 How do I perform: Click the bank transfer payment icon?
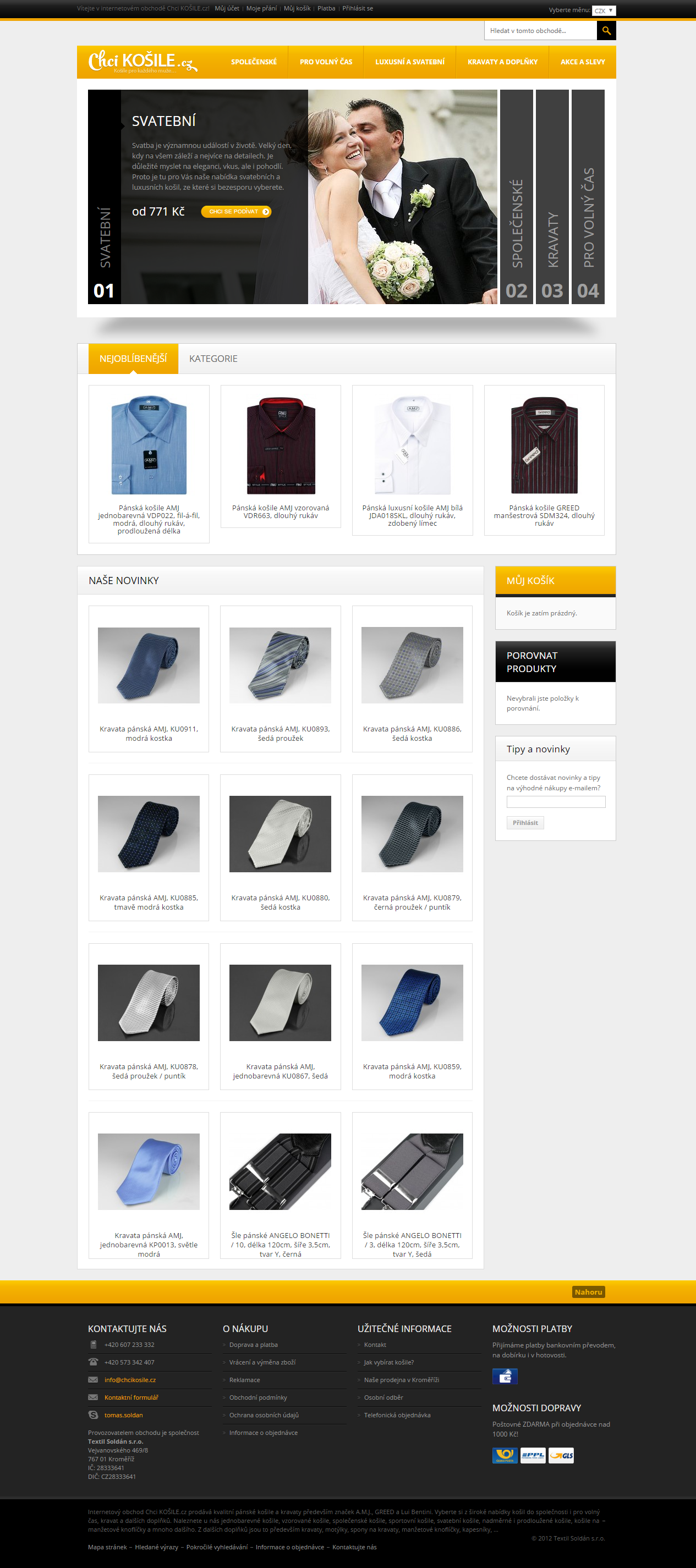coord(505,1376)
